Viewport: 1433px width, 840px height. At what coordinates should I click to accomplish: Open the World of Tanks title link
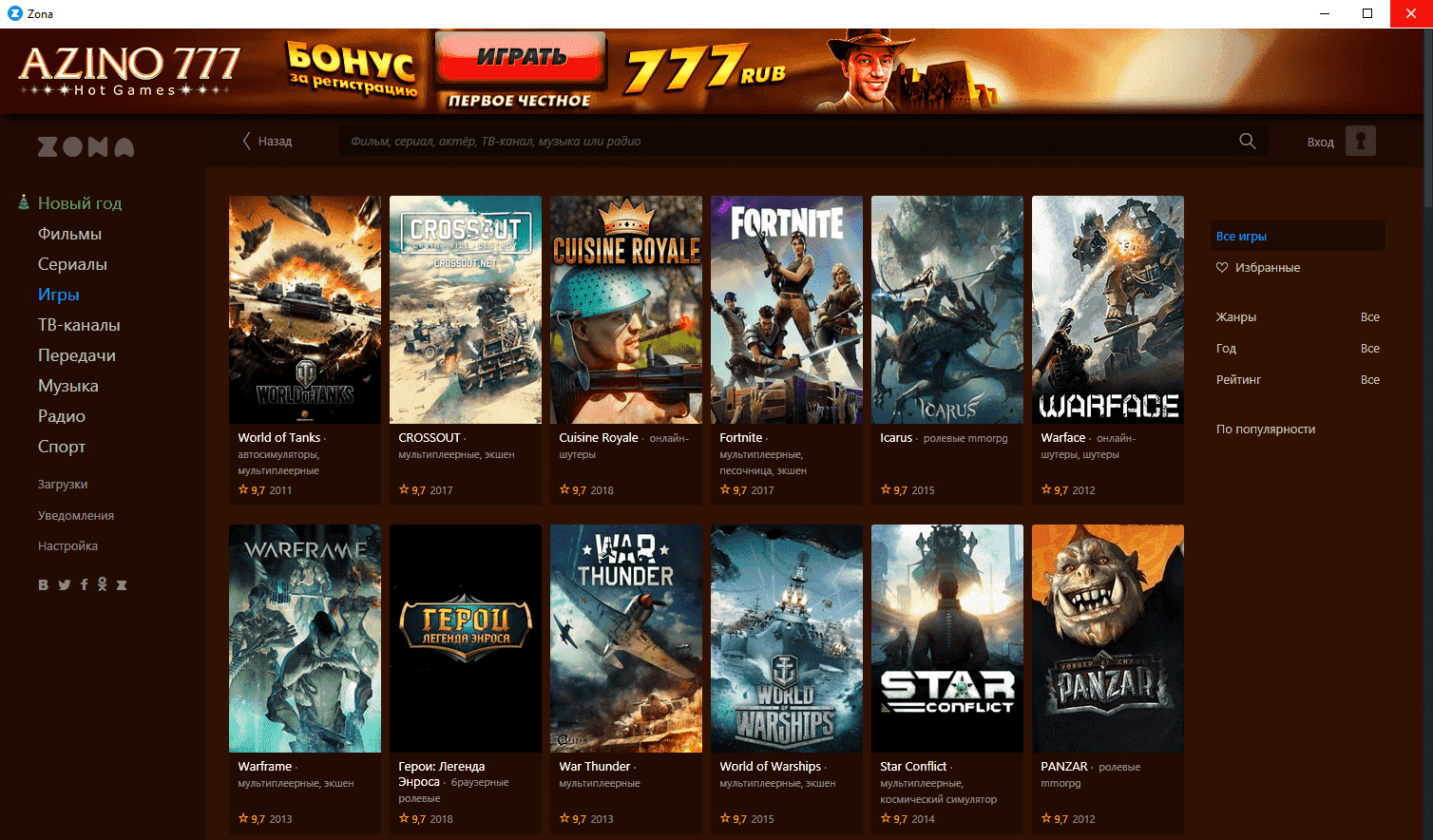pos(279,438)
